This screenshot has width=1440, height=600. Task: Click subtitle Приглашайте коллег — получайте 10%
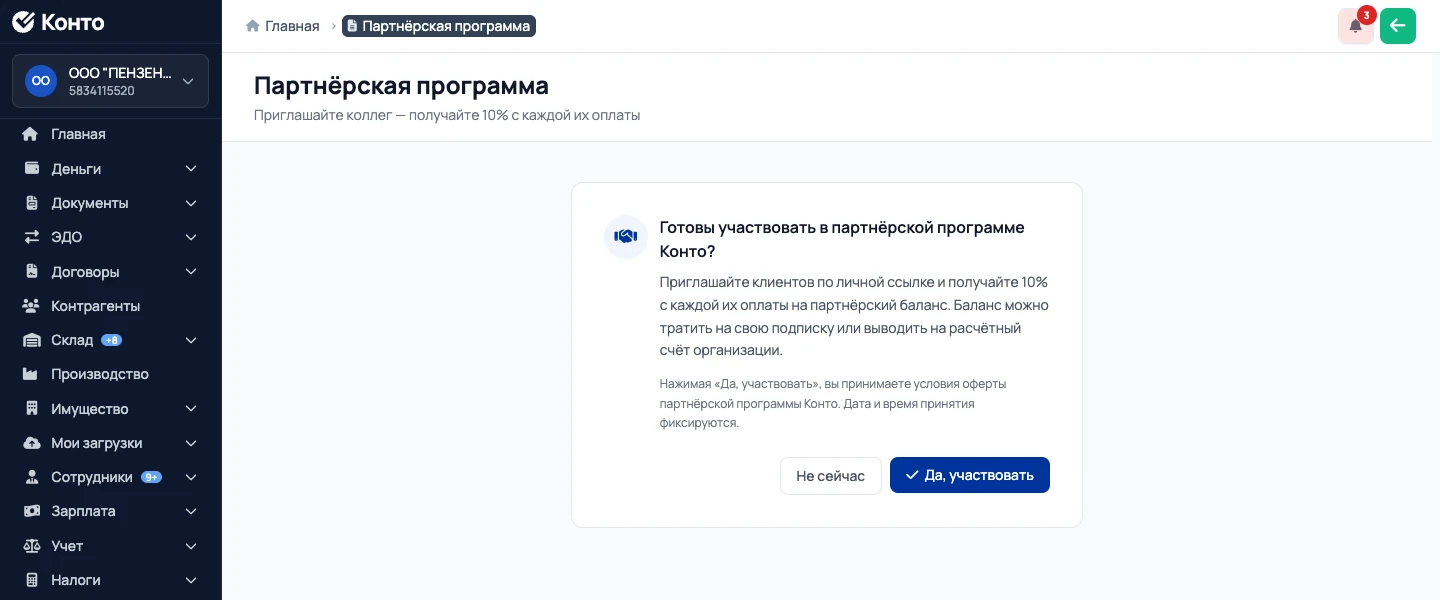click(x=447, y=115)
